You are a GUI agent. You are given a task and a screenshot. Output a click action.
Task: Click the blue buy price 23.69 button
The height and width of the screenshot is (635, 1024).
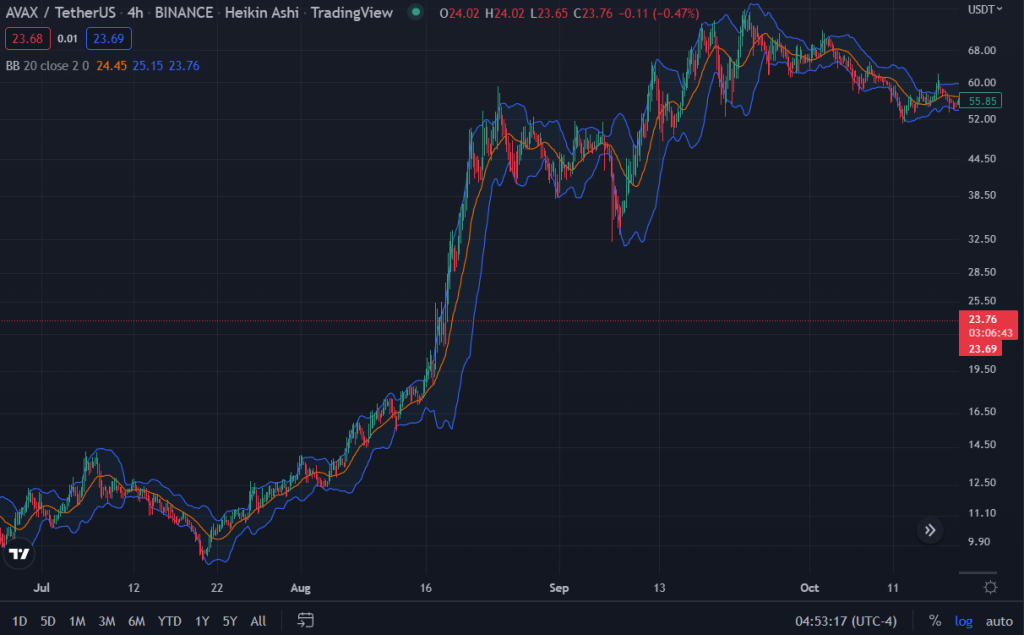coord(108,39)
